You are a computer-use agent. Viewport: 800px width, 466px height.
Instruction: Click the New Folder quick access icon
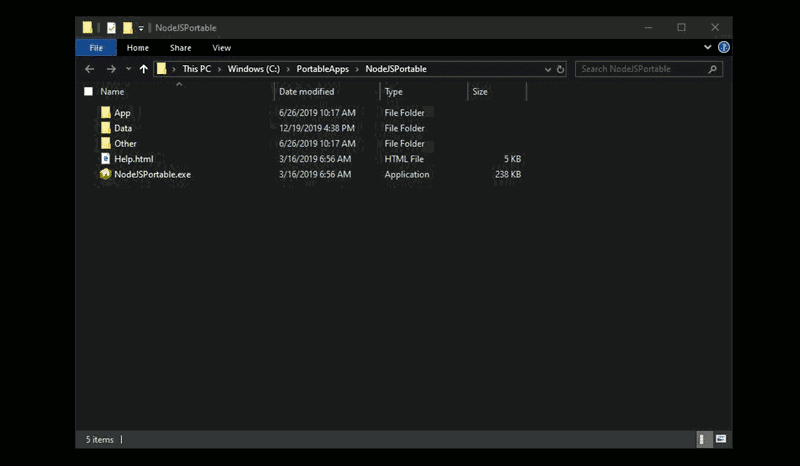(128, 28)
